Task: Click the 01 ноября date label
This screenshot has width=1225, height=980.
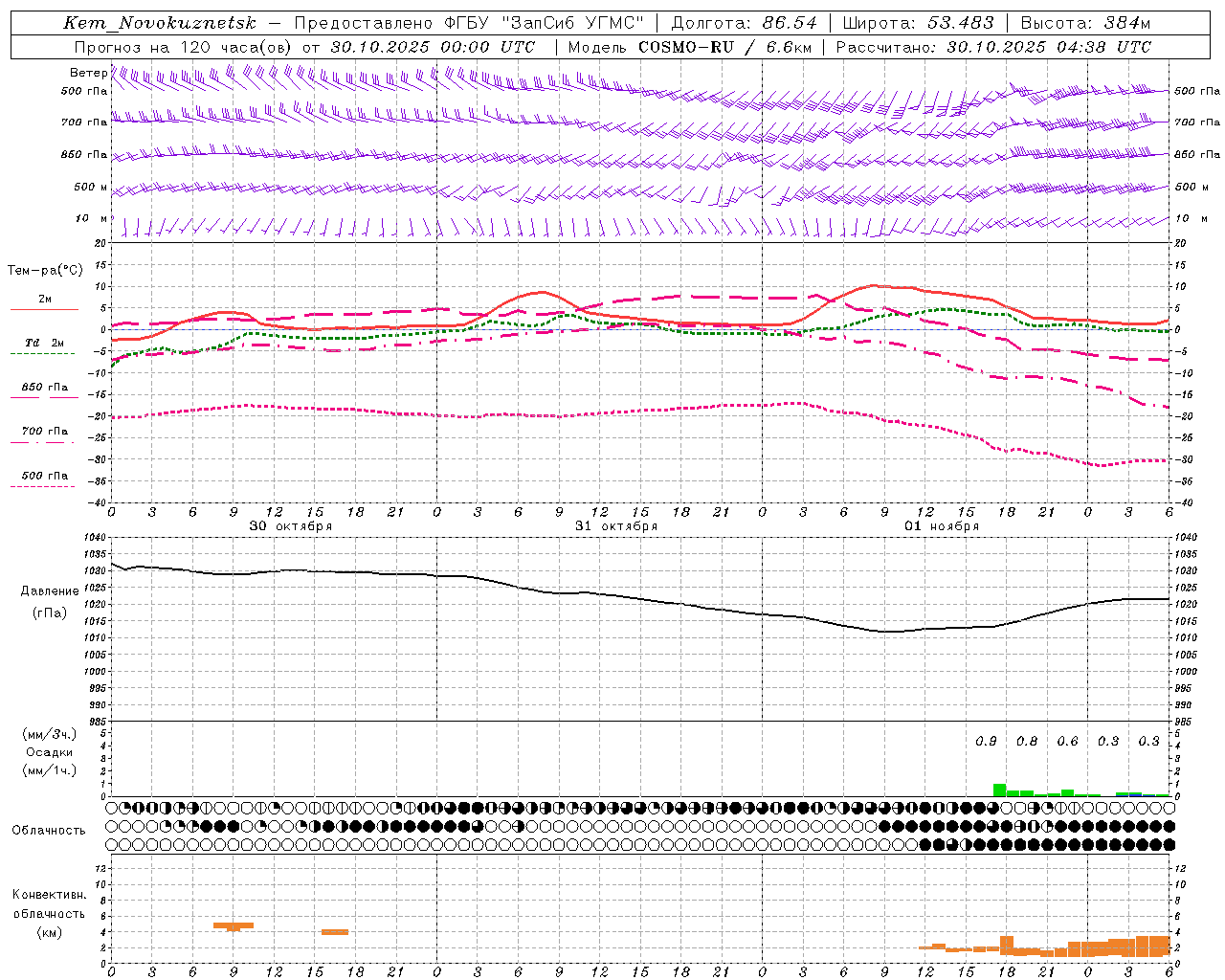Action: pos(942,526)
